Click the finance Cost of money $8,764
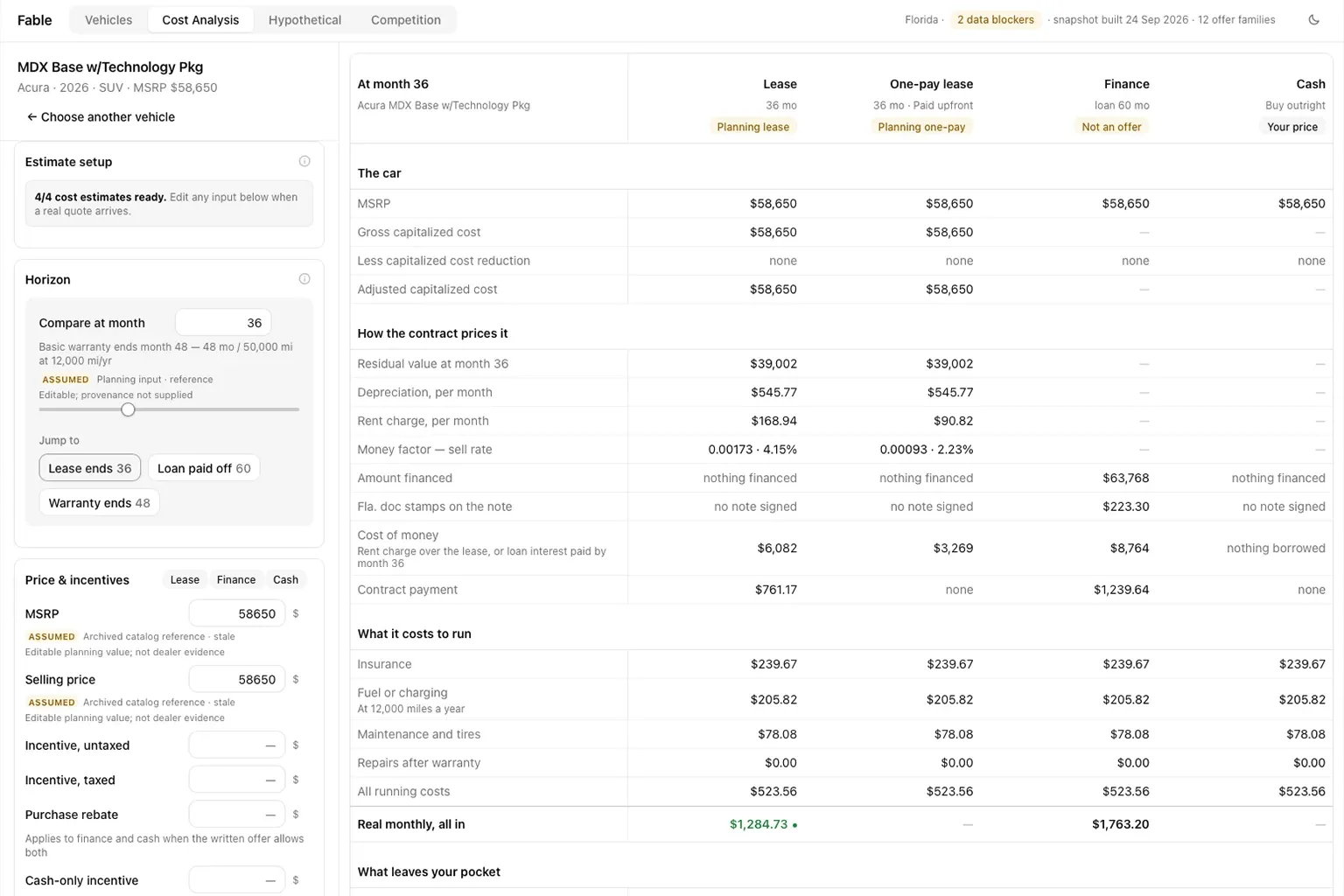Image resolution: width=1344 pixels, height=896 pixels. pyautogui.click(x=1130, y=549)
